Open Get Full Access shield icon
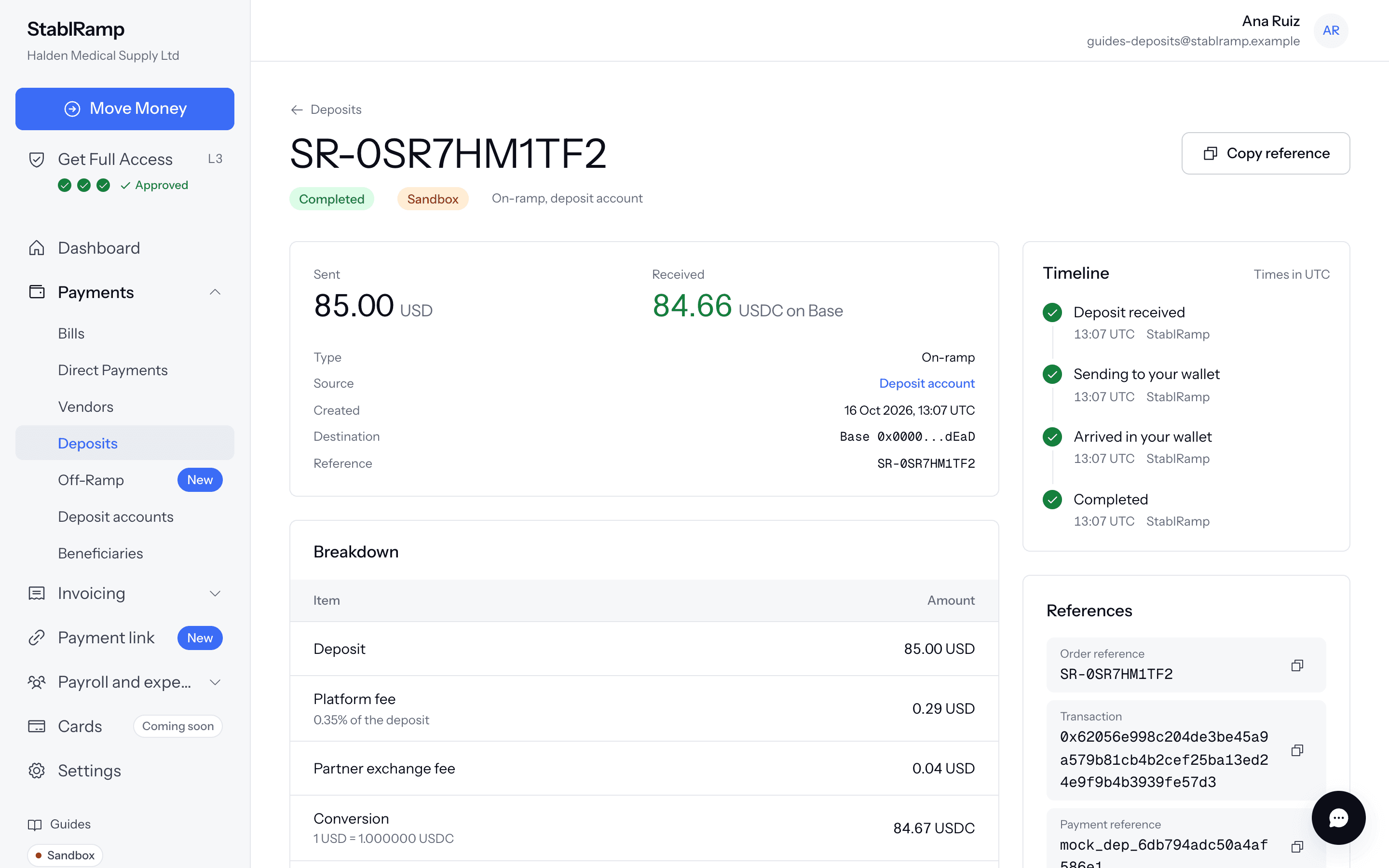The height and width of the screenshot is (868, 1389). 37,159
